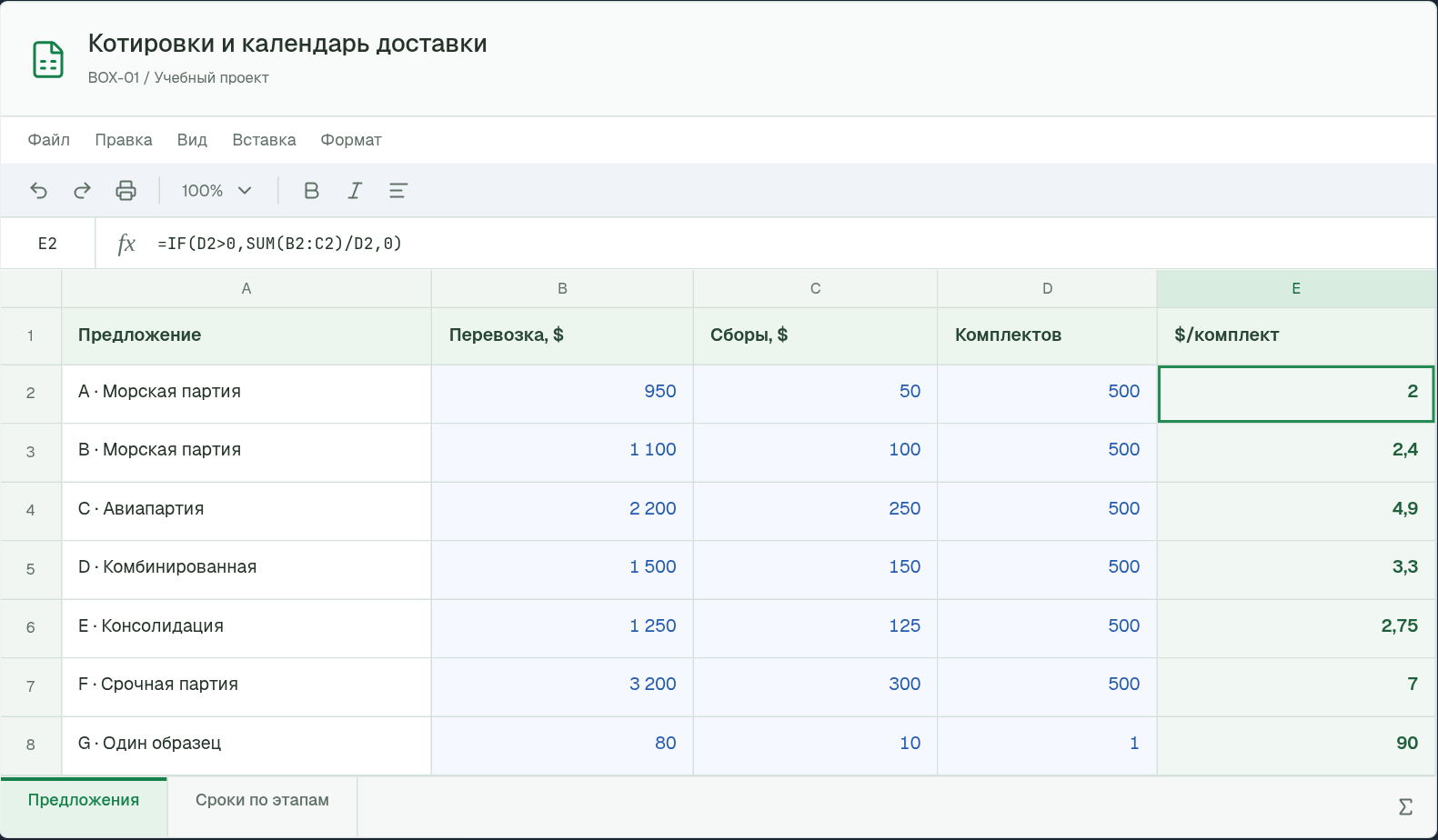Select row 4 header
The image size is (1438, 840).
[x=31, y=510]
